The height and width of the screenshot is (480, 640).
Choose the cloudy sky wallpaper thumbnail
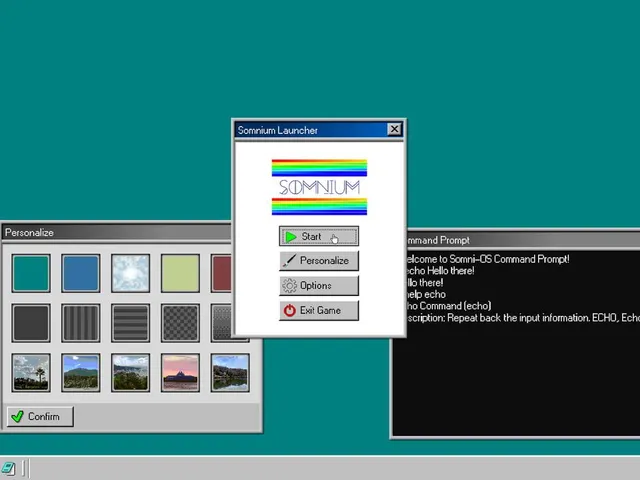coord(131,273)
